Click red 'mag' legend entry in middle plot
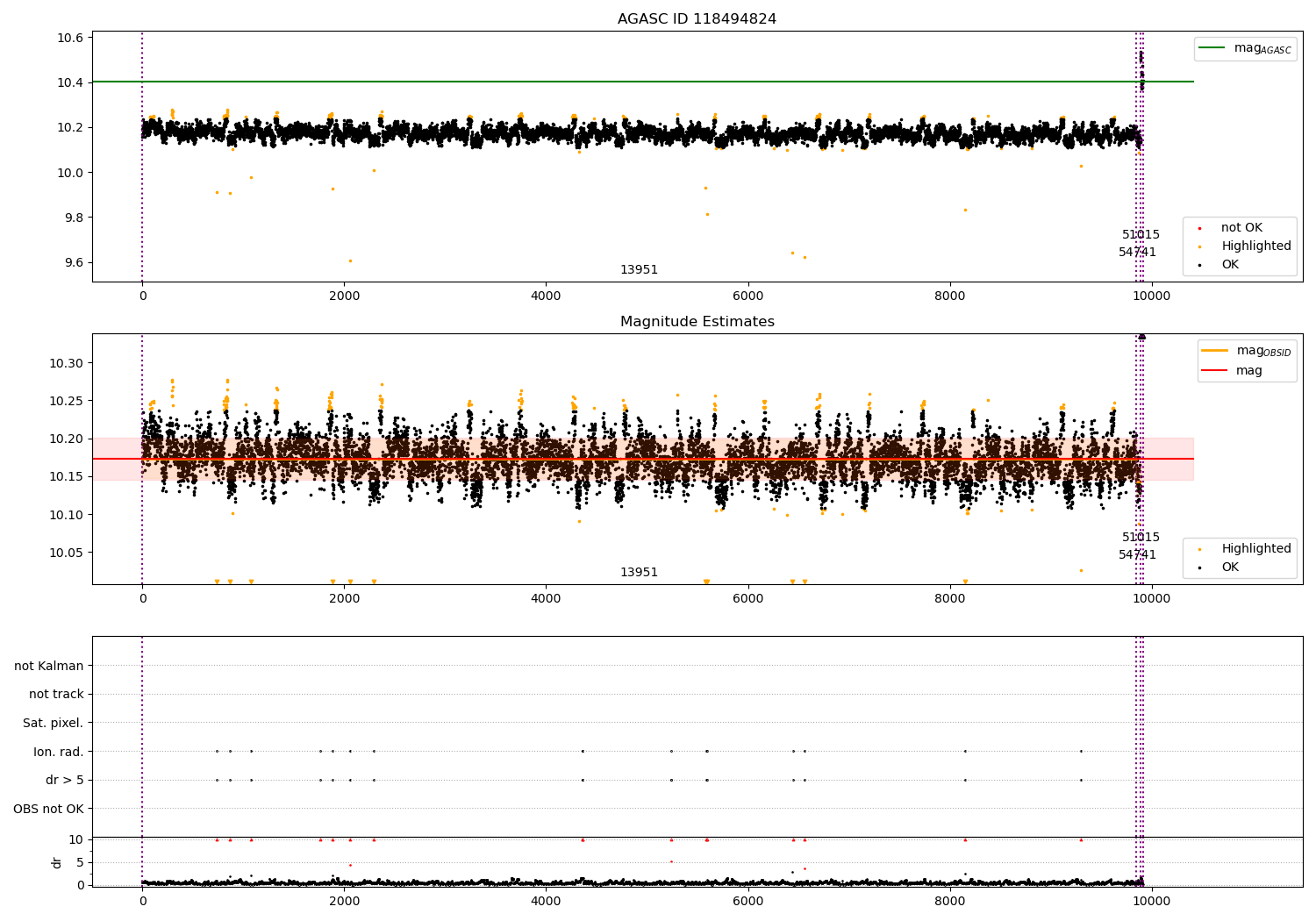Image resolution: width=1316 pixels, height=921 pixels. click(1248, 371)
